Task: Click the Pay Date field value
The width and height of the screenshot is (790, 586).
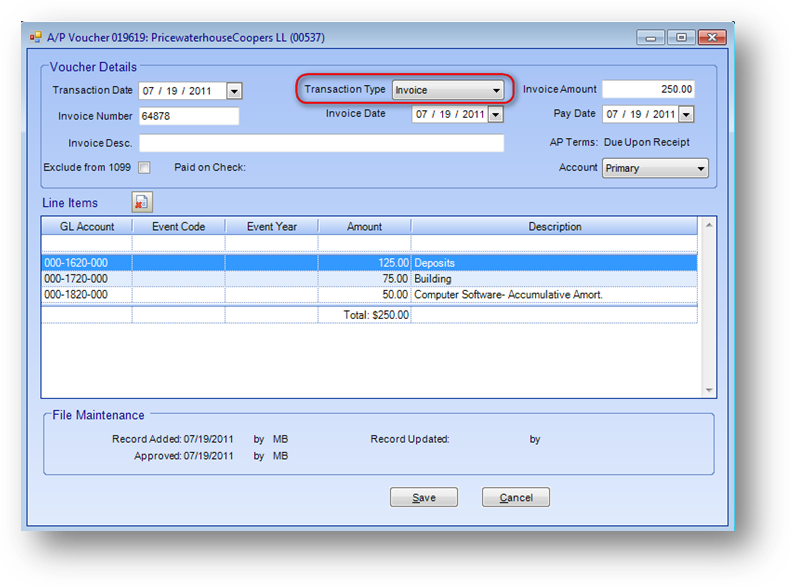Action: click(640, 114)
